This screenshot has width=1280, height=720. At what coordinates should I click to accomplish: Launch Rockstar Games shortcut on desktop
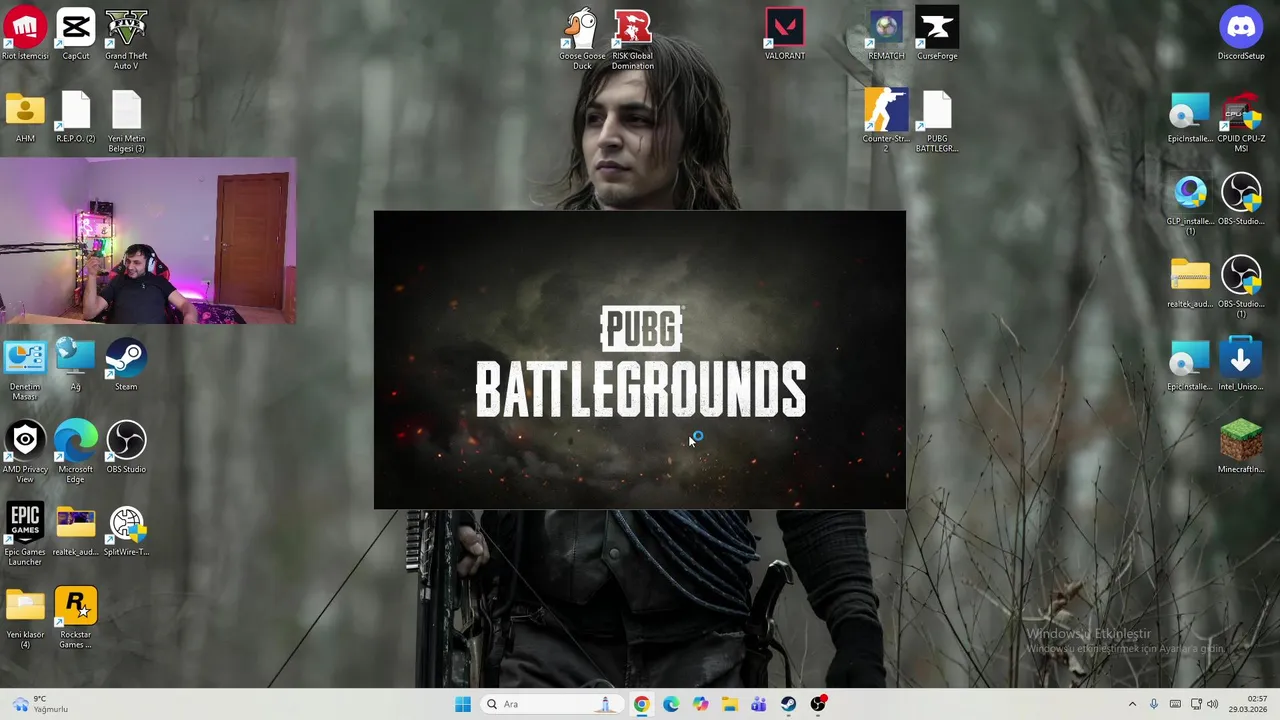coord(76,619)
